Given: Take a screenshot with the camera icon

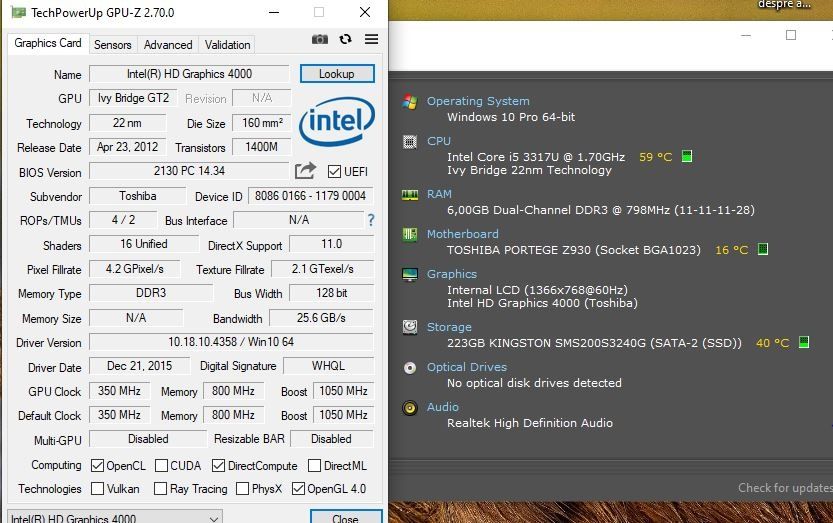Looking at the screenshot, I should [x=320, y=39].
